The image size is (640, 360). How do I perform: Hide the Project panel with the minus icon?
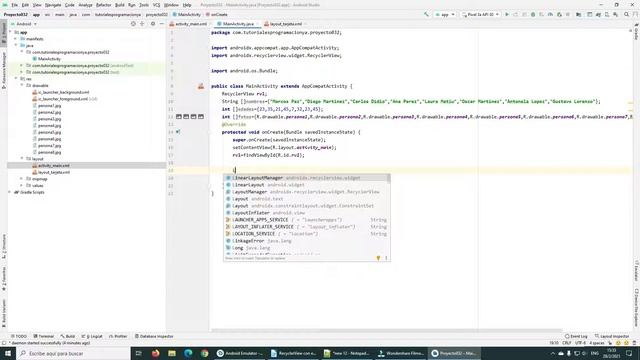(x=161, y=24)
